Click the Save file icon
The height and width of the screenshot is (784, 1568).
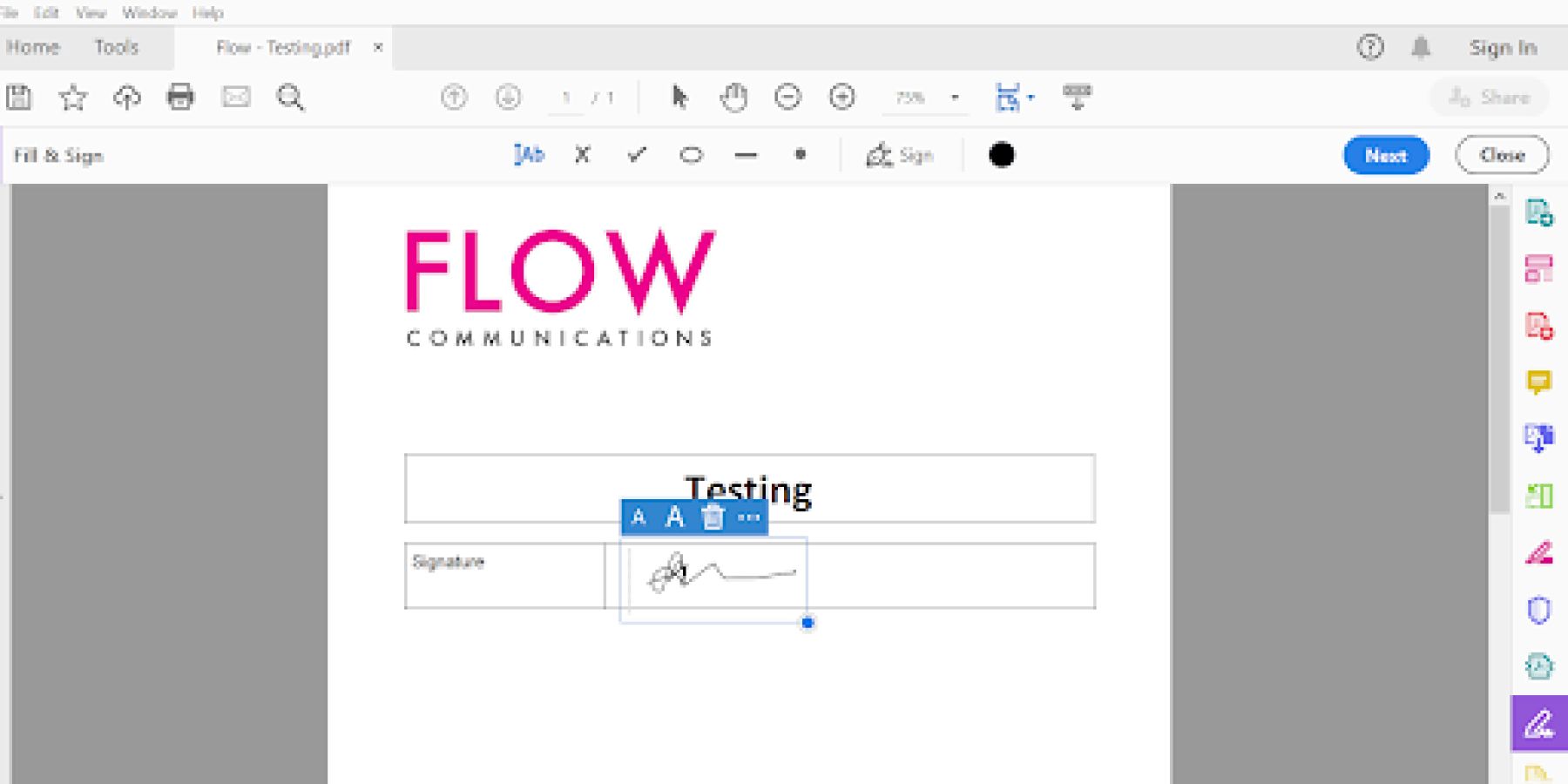[x=19, y=98]
